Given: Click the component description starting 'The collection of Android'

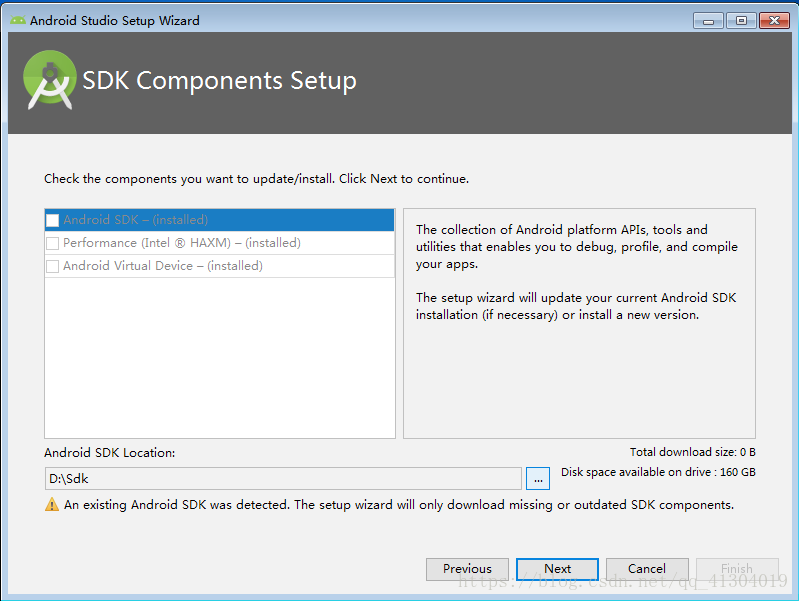Looking at the screenshot, I should 577,247.
